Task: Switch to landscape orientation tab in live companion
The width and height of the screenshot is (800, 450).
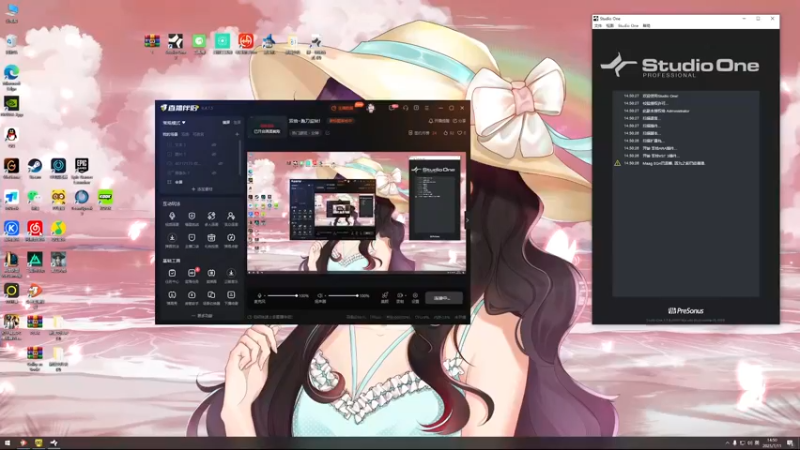Action: pyautogui.click(x=226, y=122)
